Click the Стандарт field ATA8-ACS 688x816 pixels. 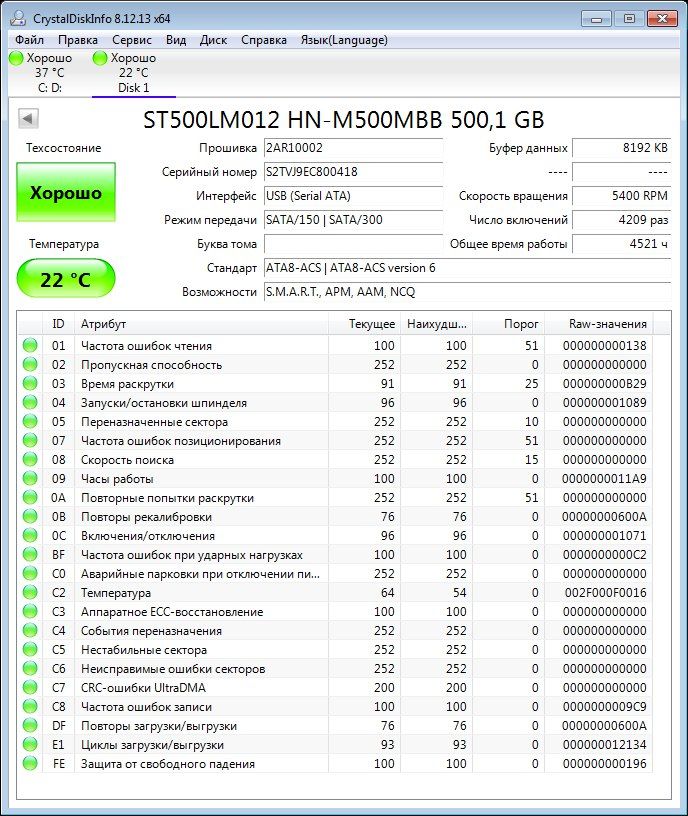click(467, 268)
